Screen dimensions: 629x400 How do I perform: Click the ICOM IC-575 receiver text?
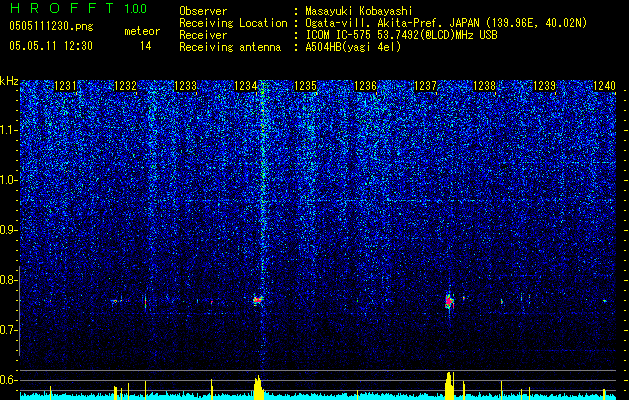401,35
